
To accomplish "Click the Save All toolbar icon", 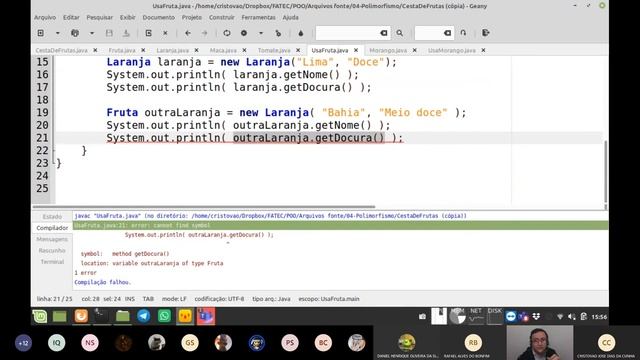I will click(x=126, y=33).
